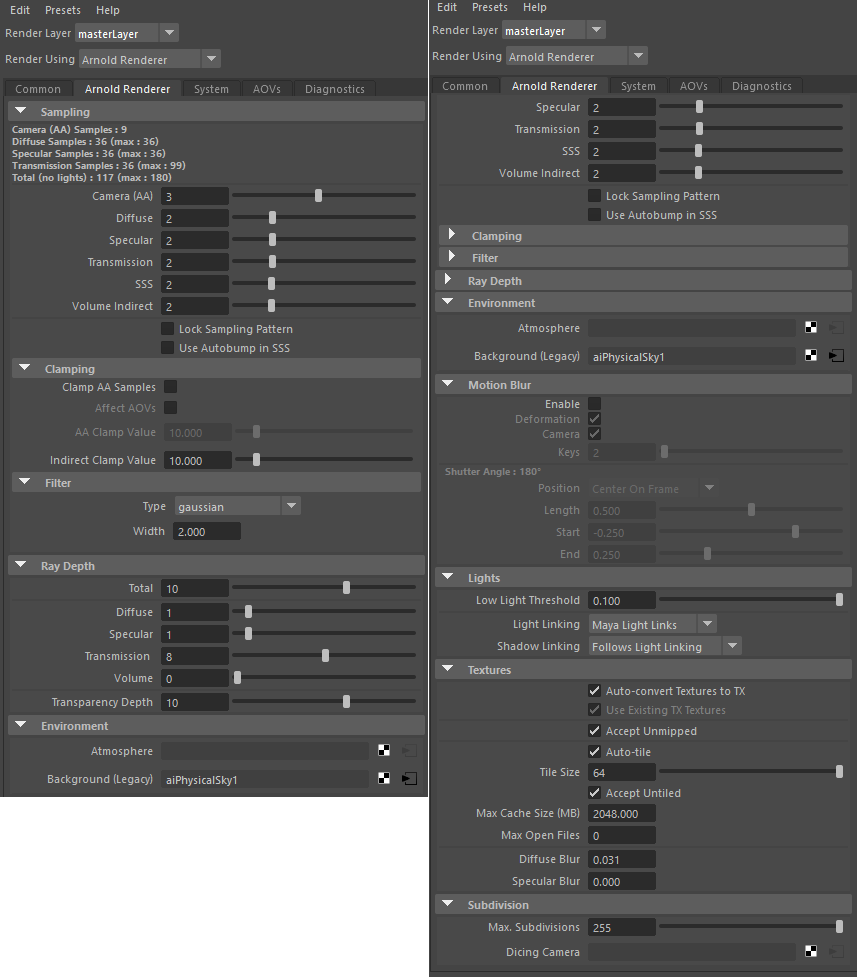
Task: Open the connection editor icon for aiPhysicalSky1 background
Action: [409, 778]
